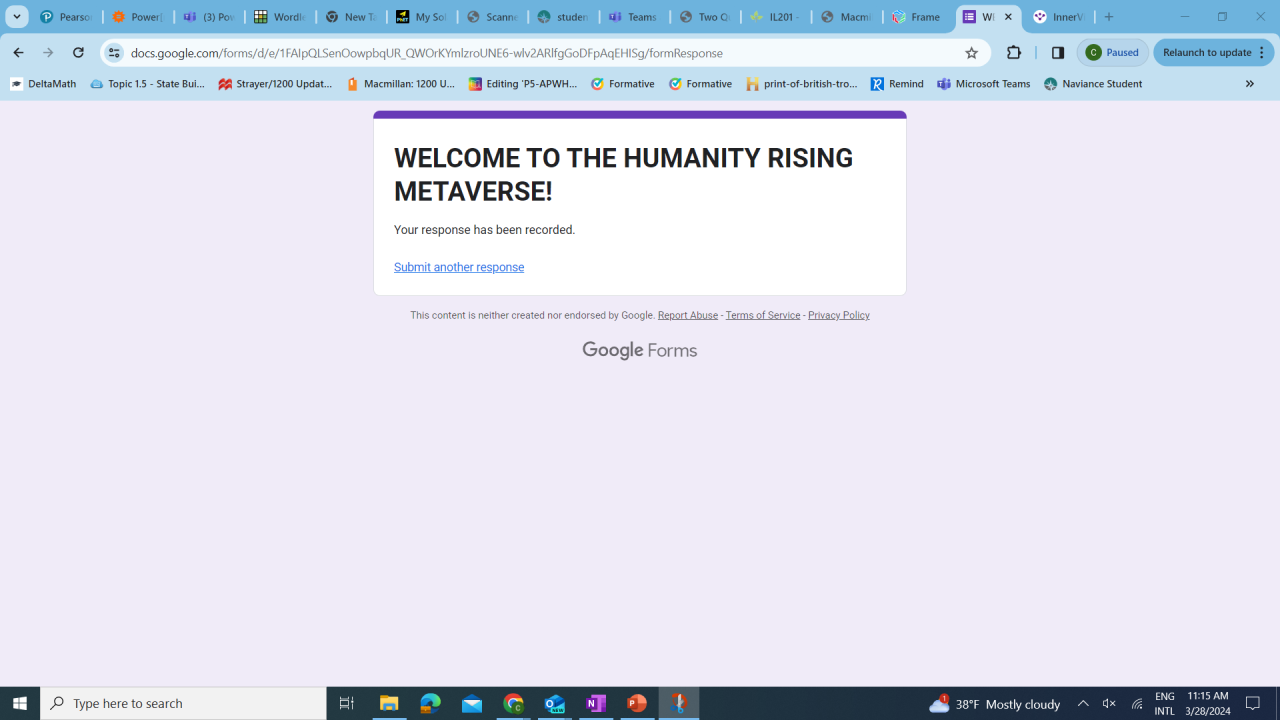Close the active Google Forms tab
The image size is (1280, 720).
[x=1008, y=17]
